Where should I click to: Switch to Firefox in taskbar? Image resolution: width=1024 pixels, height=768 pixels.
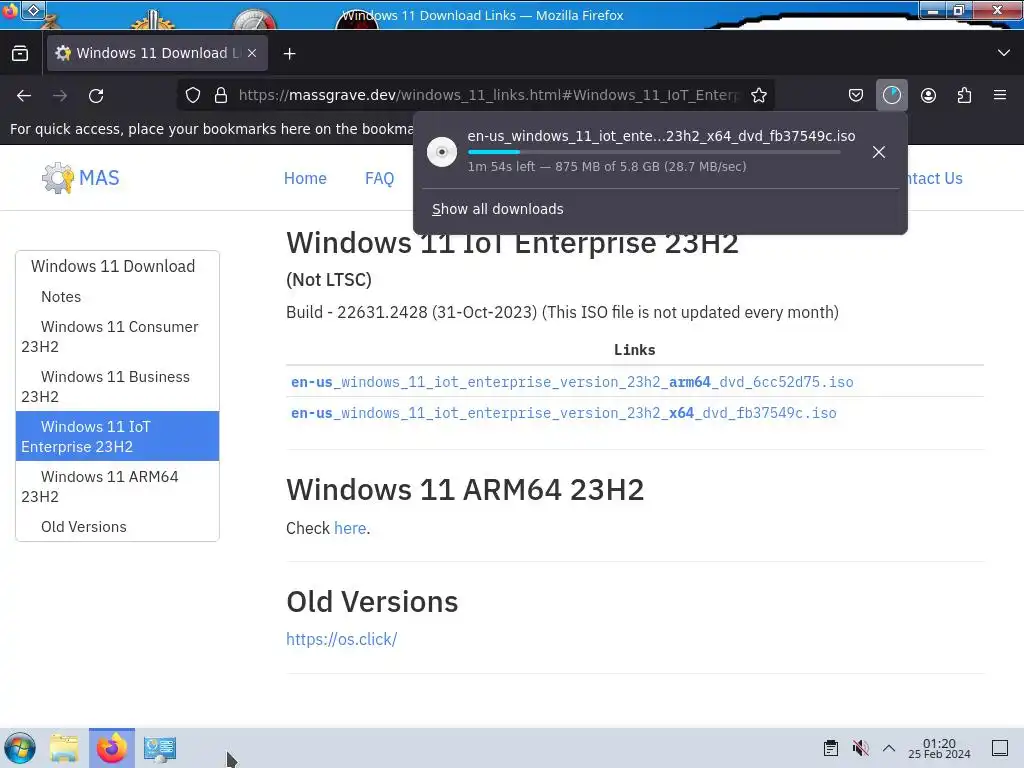click(x=112, y=748)
